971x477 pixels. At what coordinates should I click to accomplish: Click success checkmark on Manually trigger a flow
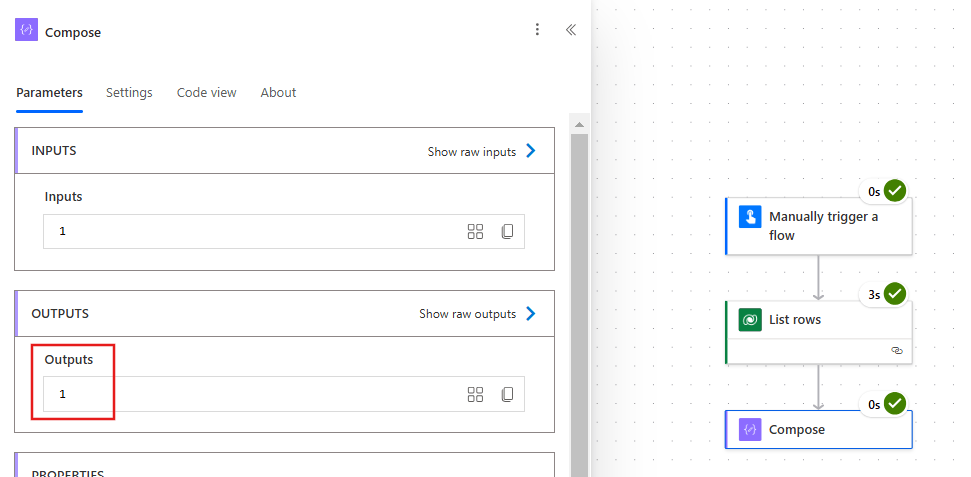[x=894, y=191]
